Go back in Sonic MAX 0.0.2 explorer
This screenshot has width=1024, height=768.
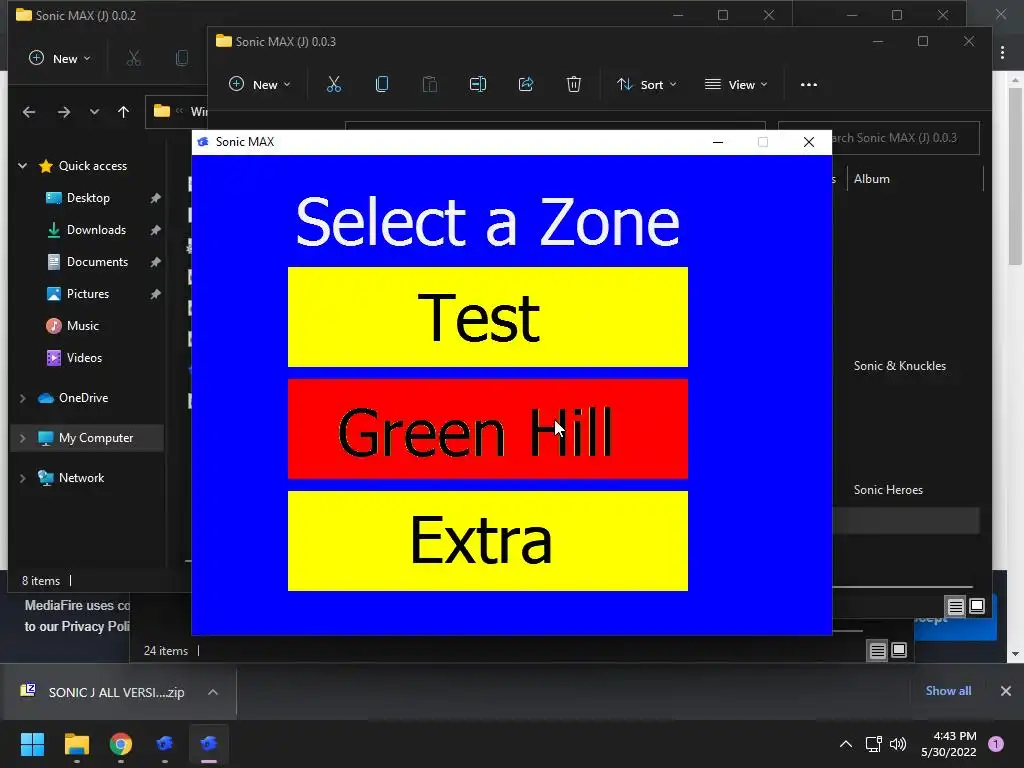pyautogui.click(x=29, y=112)
